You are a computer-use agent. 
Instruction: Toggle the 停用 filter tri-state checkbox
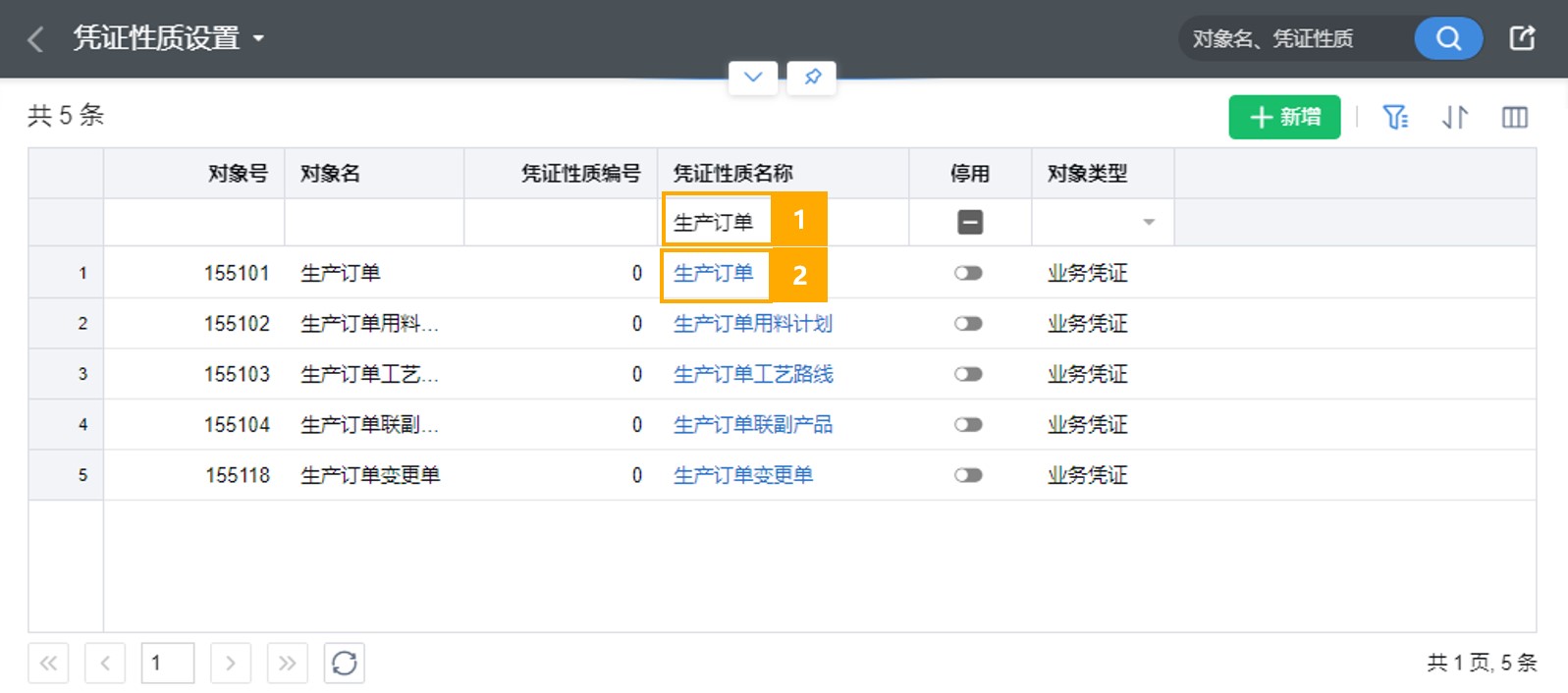[970, 223]
